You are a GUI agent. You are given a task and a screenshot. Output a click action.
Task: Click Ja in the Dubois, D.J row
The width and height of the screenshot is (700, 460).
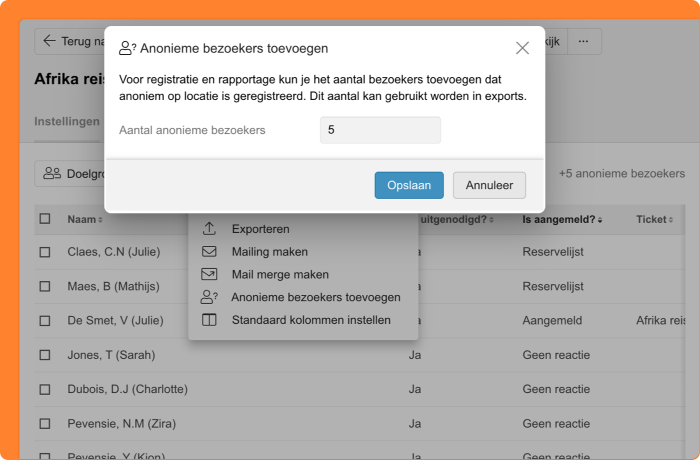(415, 389)
